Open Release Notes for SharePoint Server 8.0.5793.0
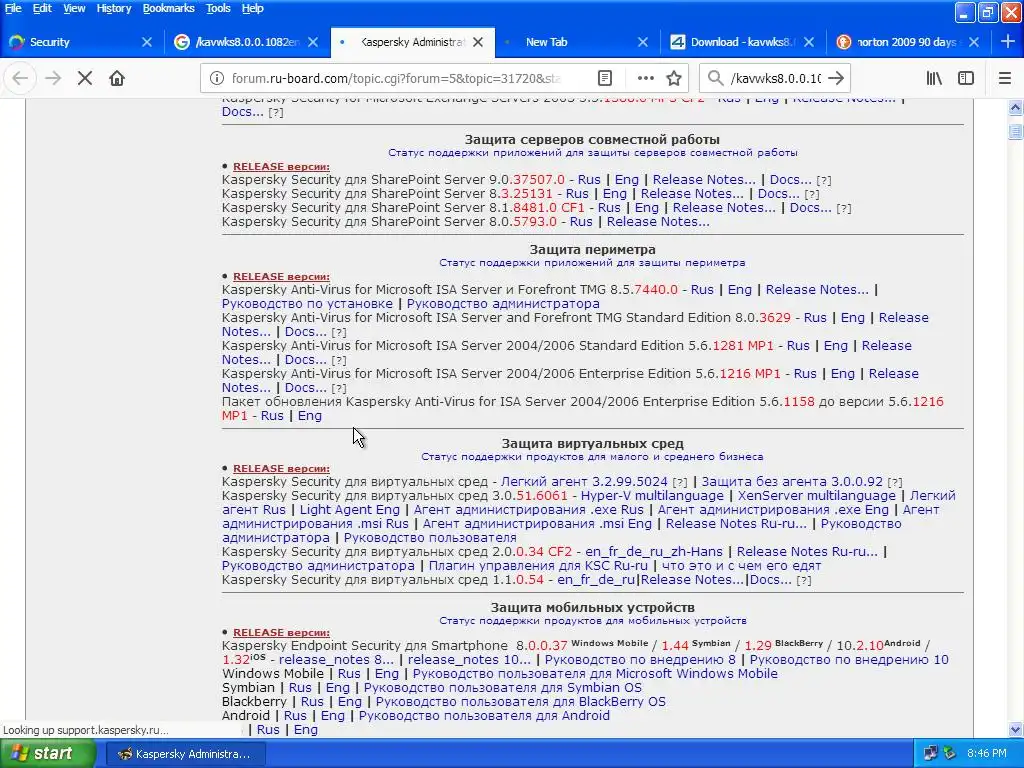 [658, 222]
